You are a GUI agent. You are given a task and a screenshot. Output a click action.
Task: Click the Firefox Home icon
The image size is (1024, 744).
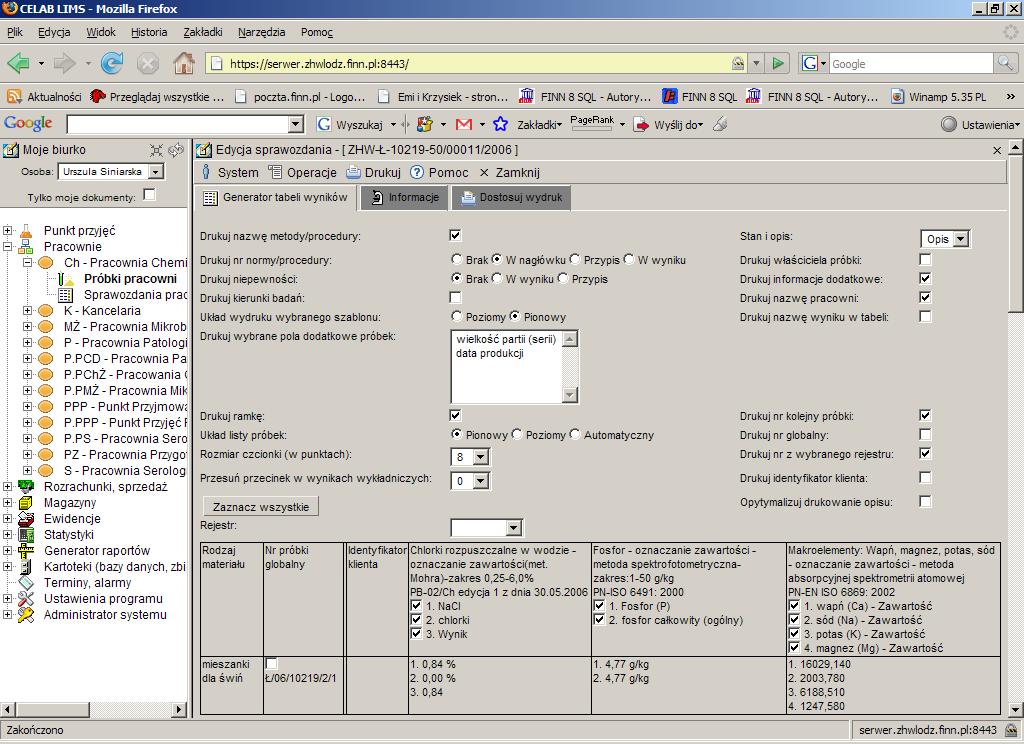[x=184, y=63]
